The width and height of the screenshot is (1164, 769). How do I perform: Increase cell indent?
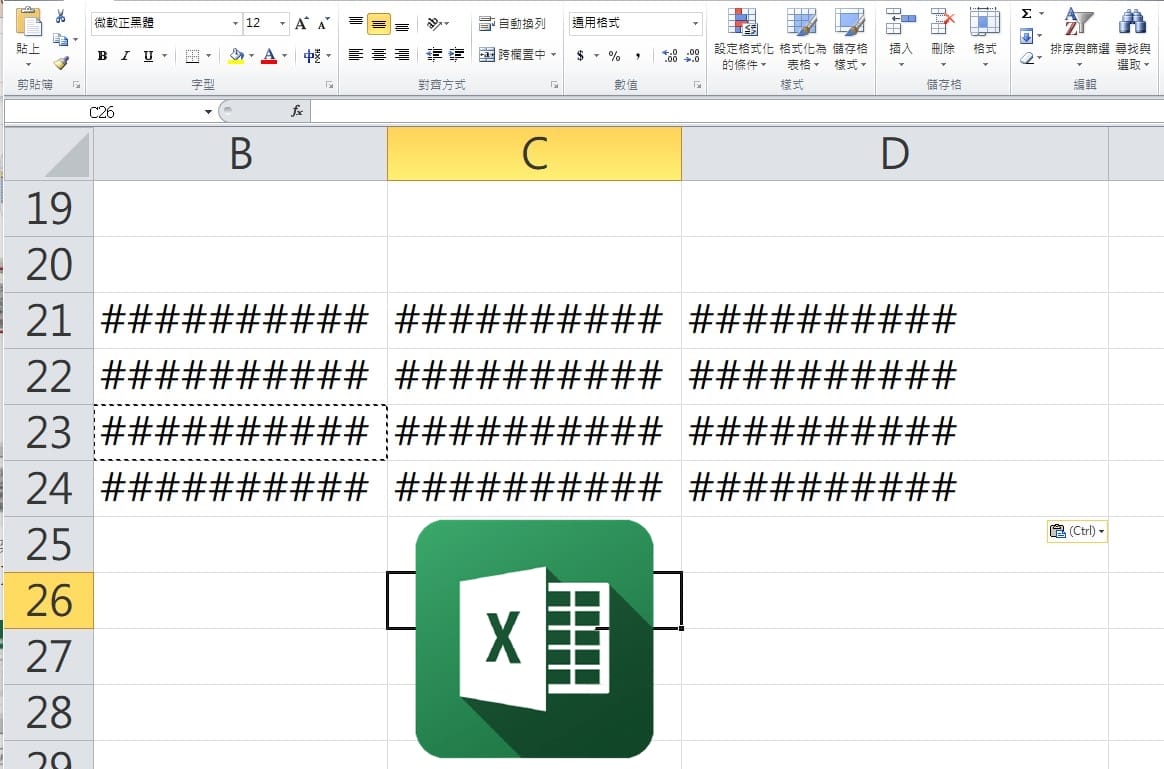click(x=457, y=54)
